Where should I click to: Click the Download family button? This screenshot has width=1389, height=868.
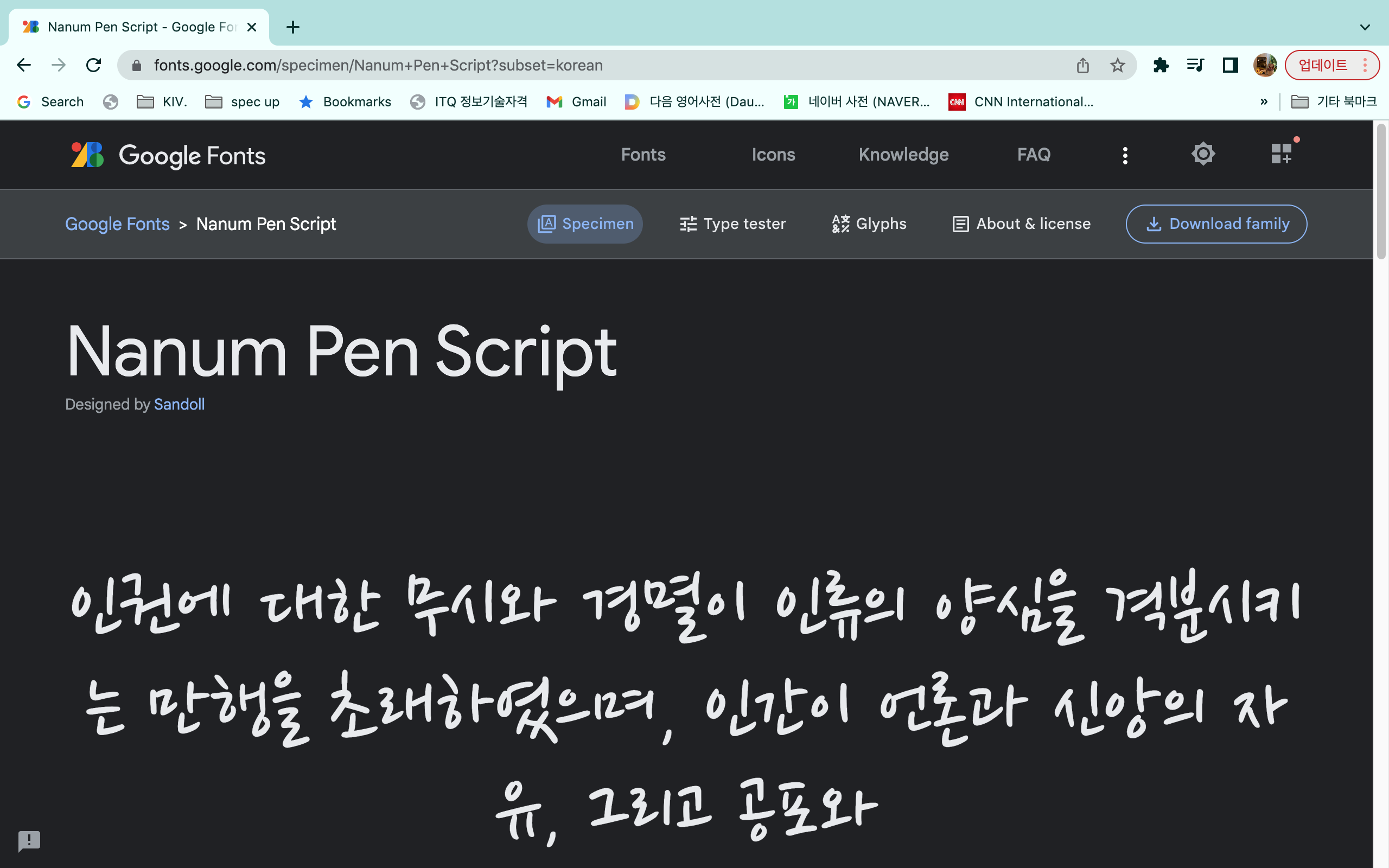pyautogui.click(x=1216, y=224)
